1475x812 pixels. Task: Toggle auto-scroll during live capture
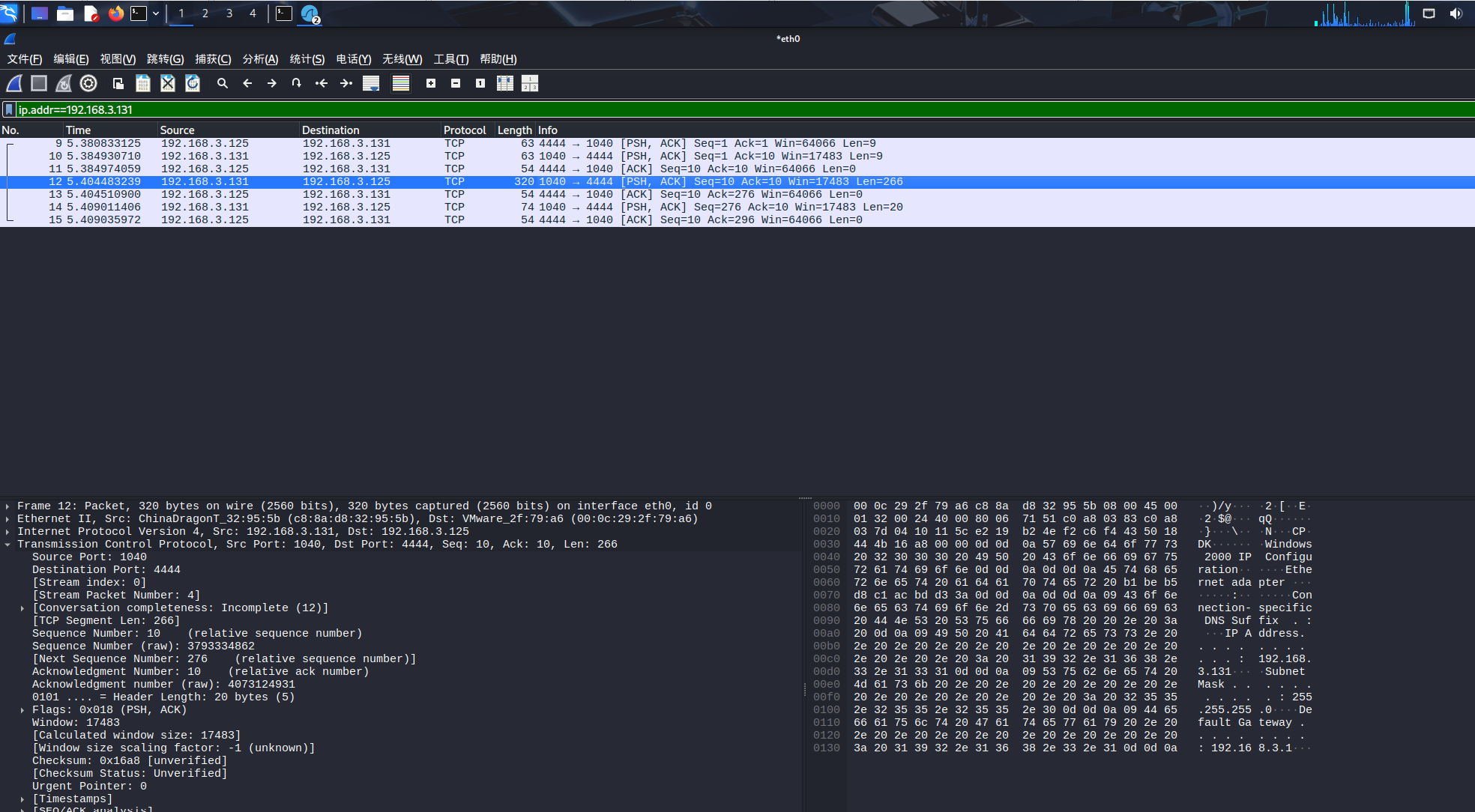point(371,84)
